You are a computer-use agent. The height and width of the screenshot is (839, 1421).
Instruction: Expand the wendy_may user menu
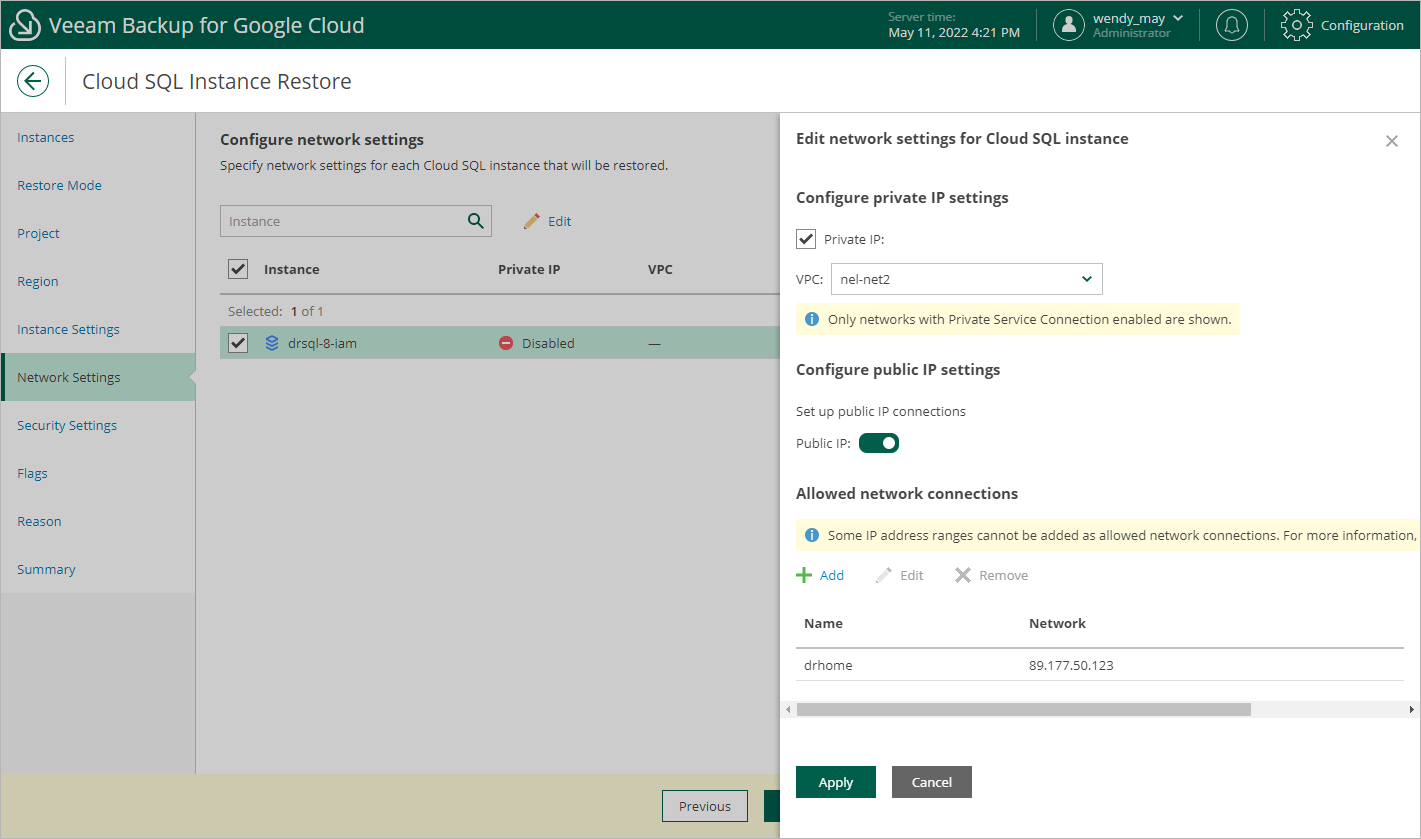click(1138, 18)
